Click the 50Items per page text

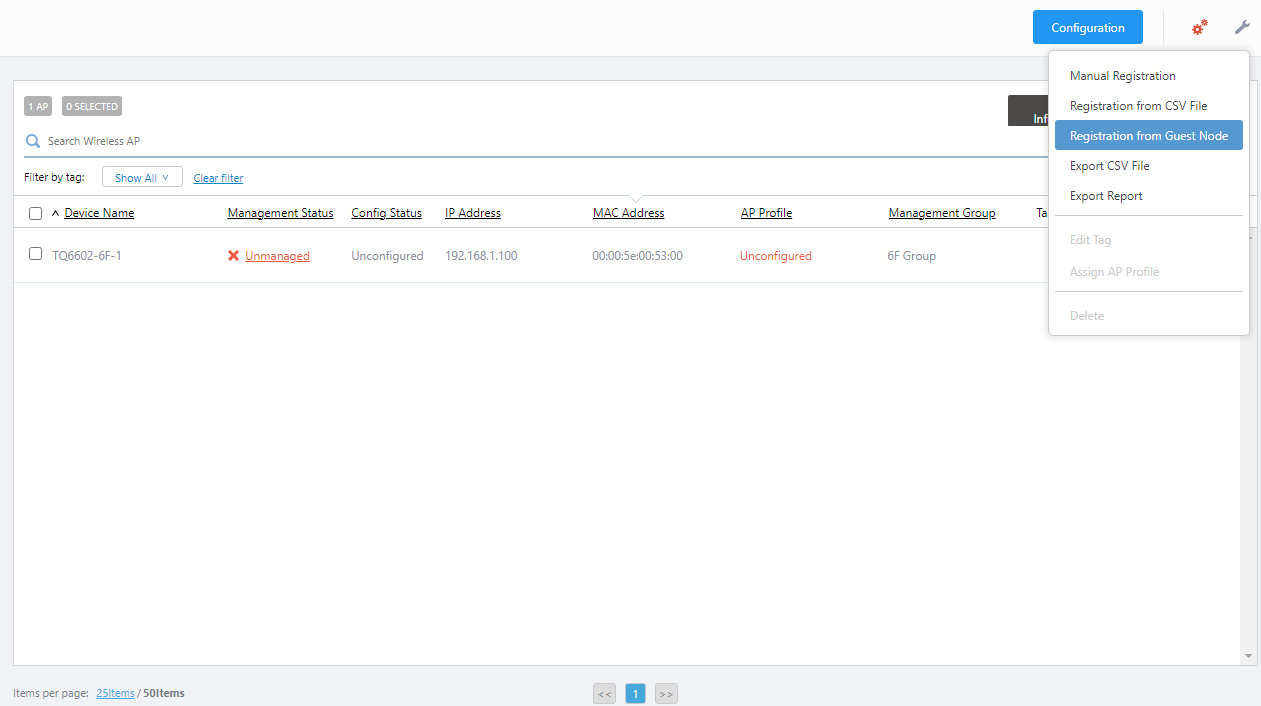click(x=164, y=693)
